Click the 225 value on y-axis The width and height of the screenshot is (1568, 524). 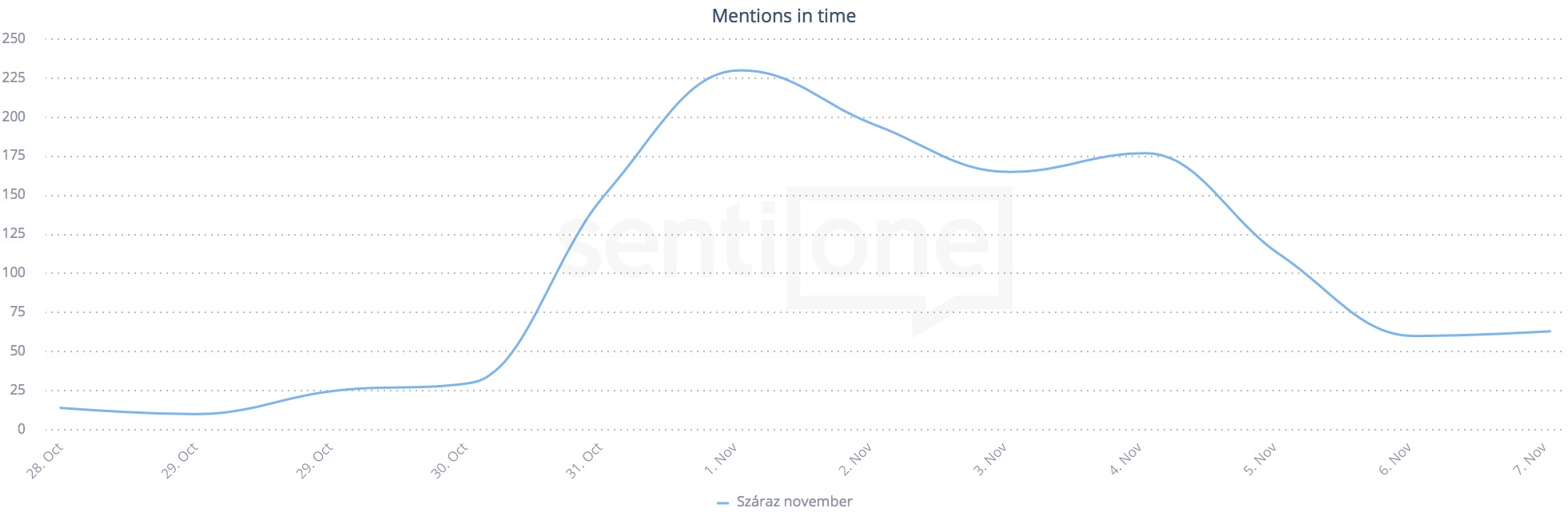pyautogui.click(x=14, y=77)
